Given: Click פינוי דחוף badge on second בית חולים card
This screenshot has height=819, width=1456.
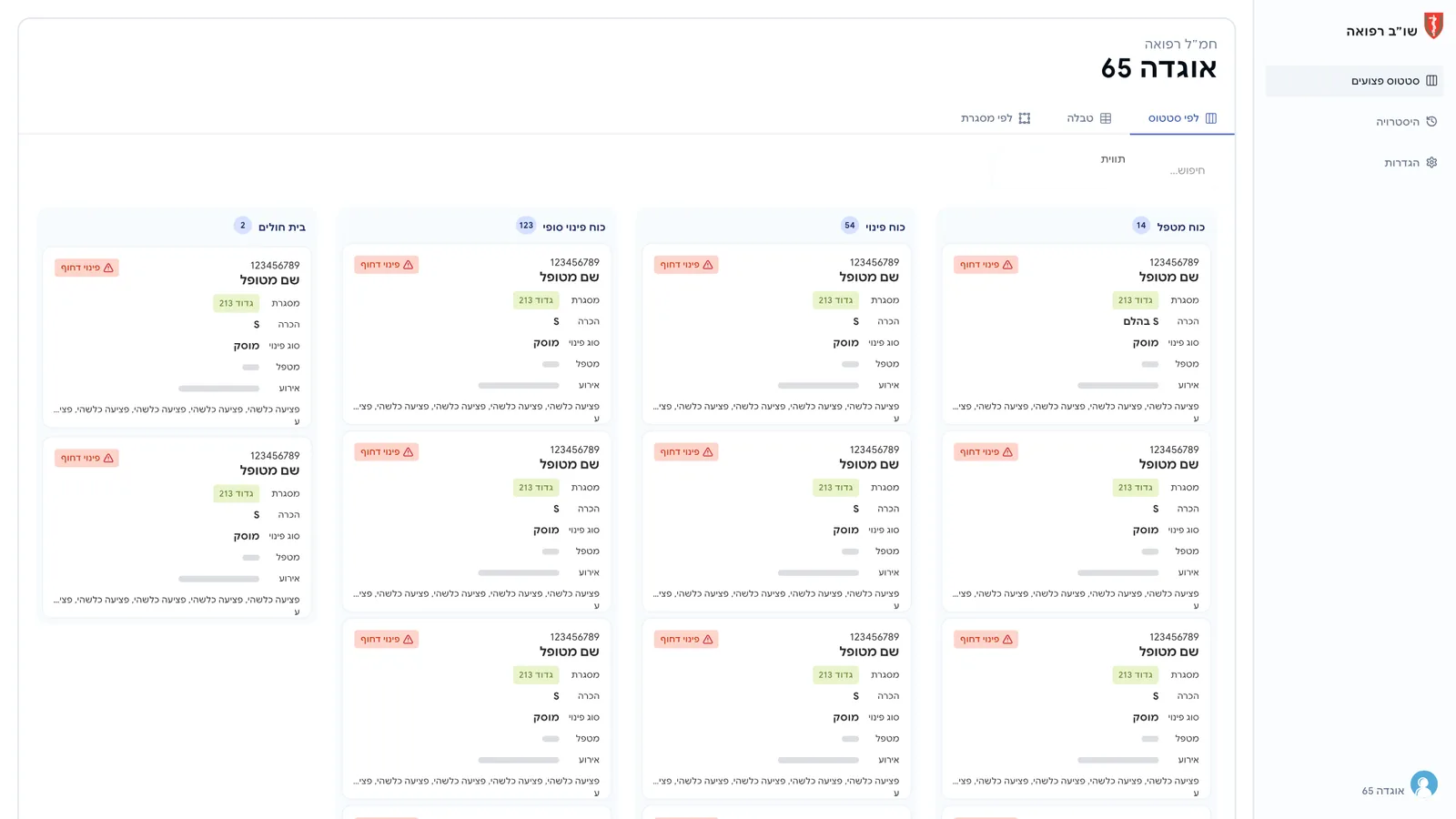Looking at the screenshot, I should tap(86, 458).
